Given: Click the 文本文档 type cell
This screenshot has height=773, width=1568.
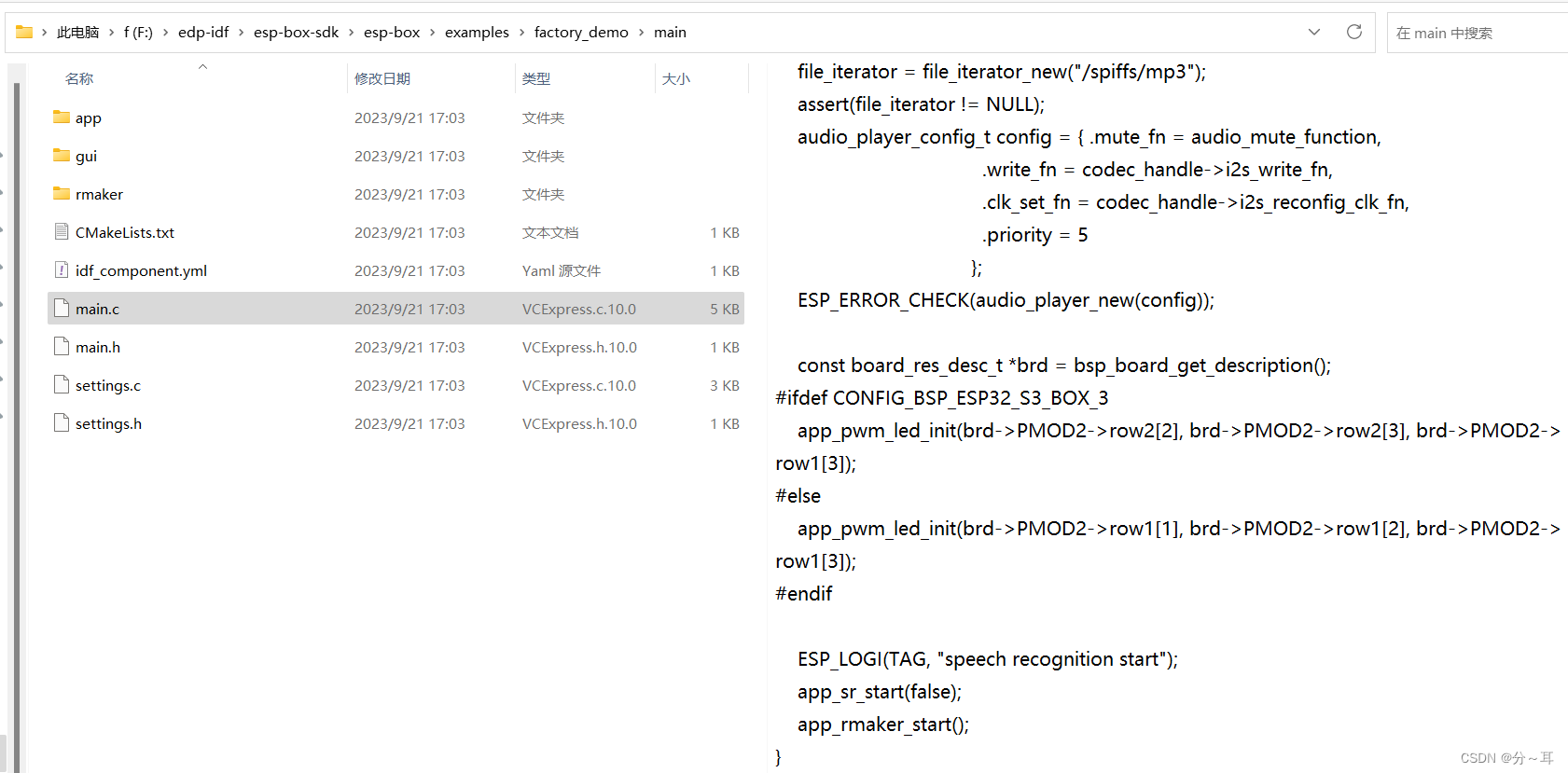Looking at the screenshot, I should pyautogui.click(x=550, y=233).
